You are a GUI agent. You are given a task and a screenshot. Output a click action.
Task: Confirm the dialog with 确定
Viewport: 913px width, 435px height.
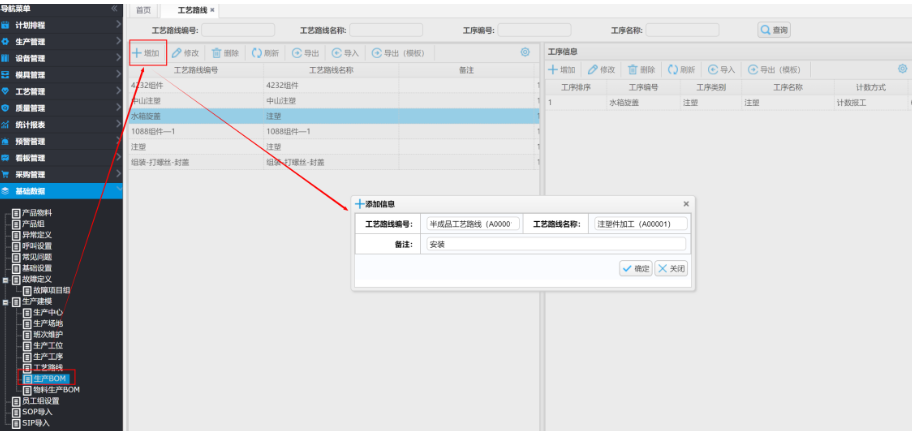635,268
